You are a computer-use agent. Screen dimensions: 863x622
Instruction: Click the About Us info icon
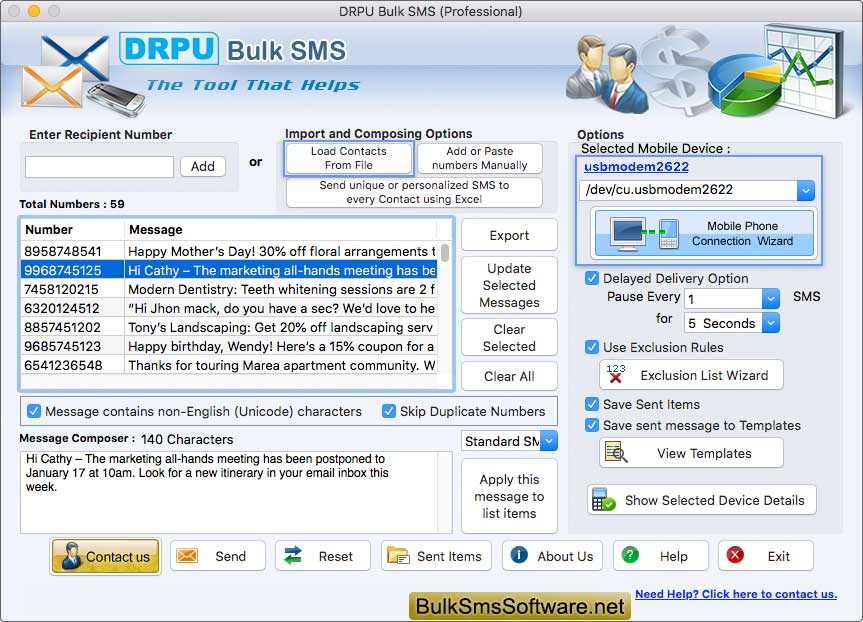point(518,555)
